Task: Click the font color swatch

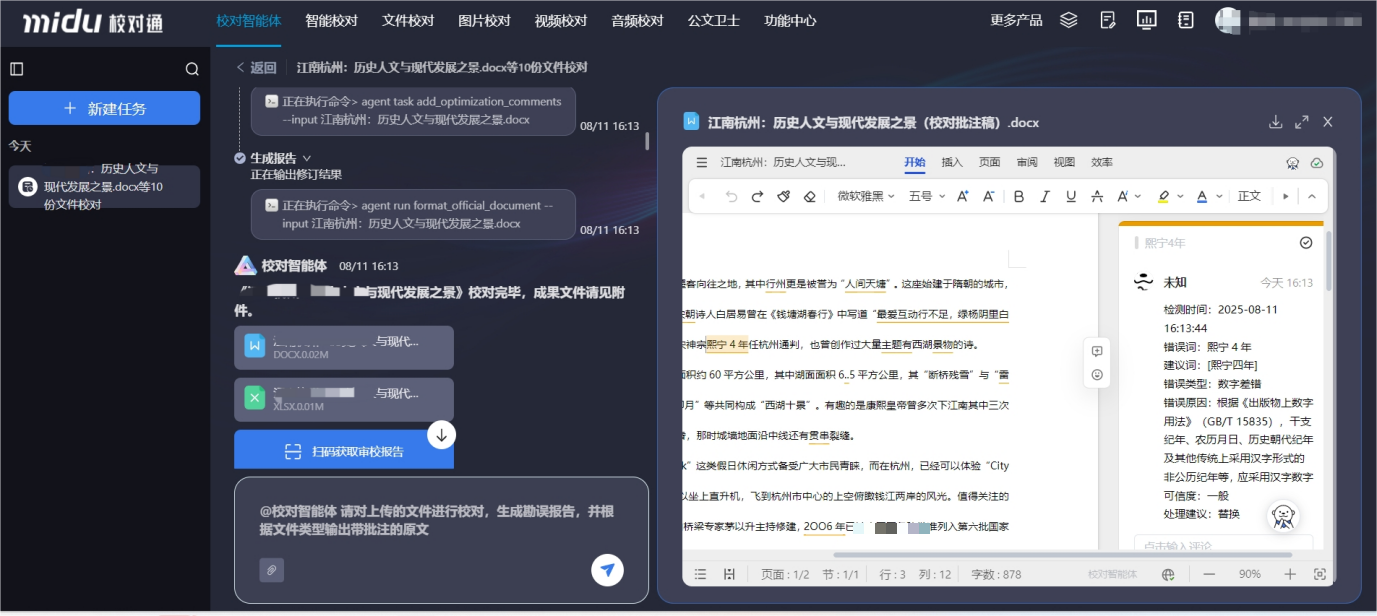Action: tap(1200, 196)
